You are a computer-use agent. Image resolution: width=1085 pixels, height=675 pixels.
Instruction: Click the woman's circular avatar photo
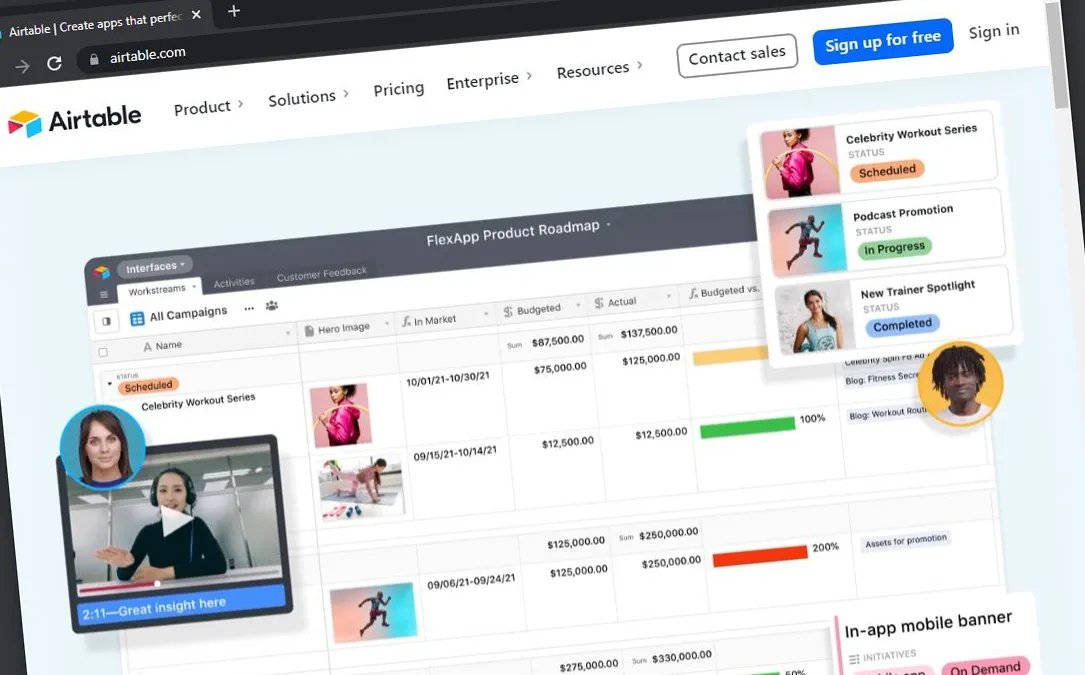coord(103,447)
